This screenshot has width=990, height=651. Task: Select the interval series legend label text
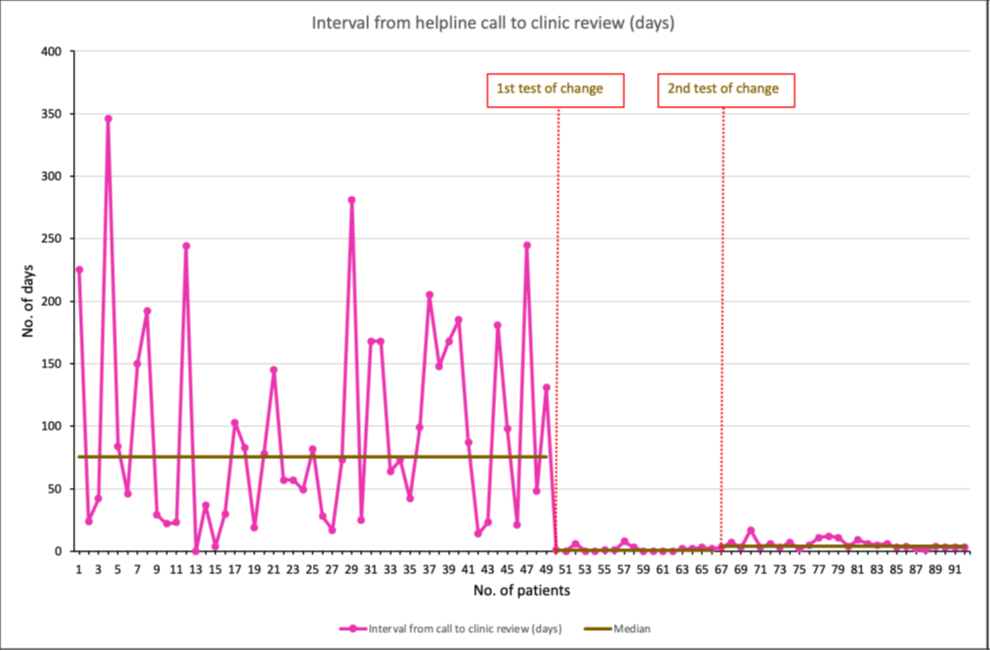(x=465, y=629)
